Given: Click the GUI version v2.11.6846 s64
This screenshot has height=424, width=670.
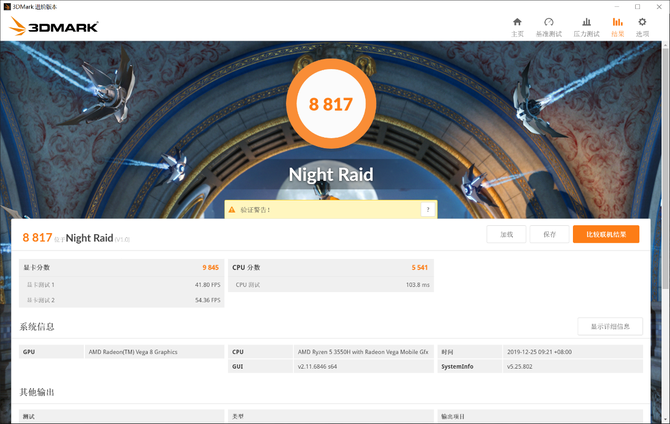Looking at the screenshot, I should click(317, 366).
